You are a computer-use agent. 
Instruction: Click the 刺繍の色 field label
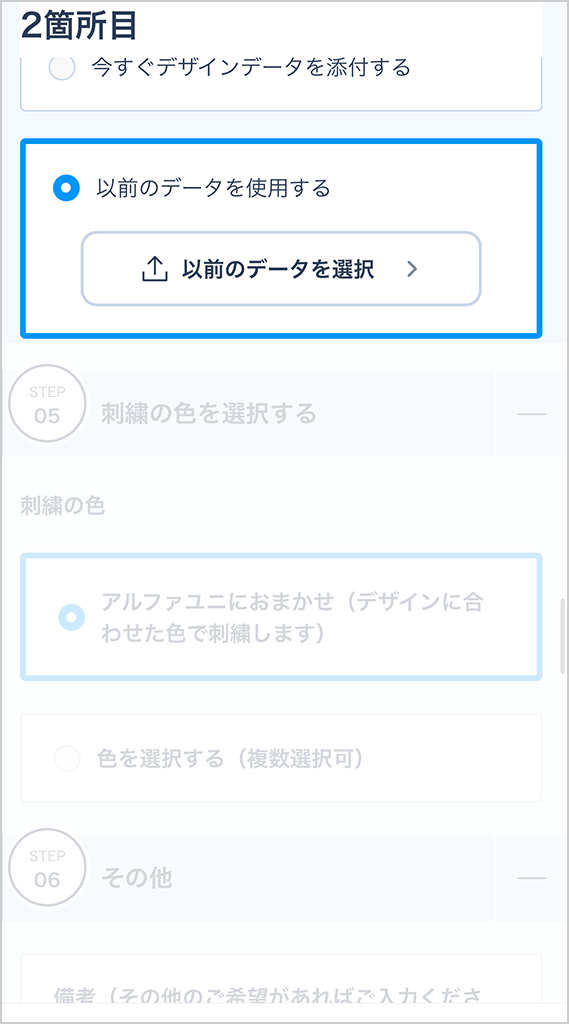coord(63,507)
